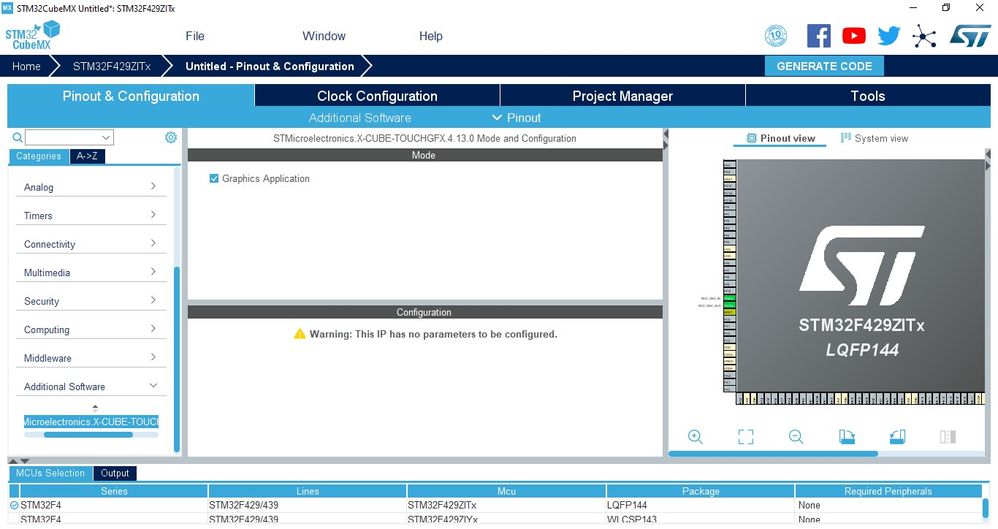Zoom out of the pinout view
Screen dimensions: 998x529
pyautogui.click(x=796, y=437)
